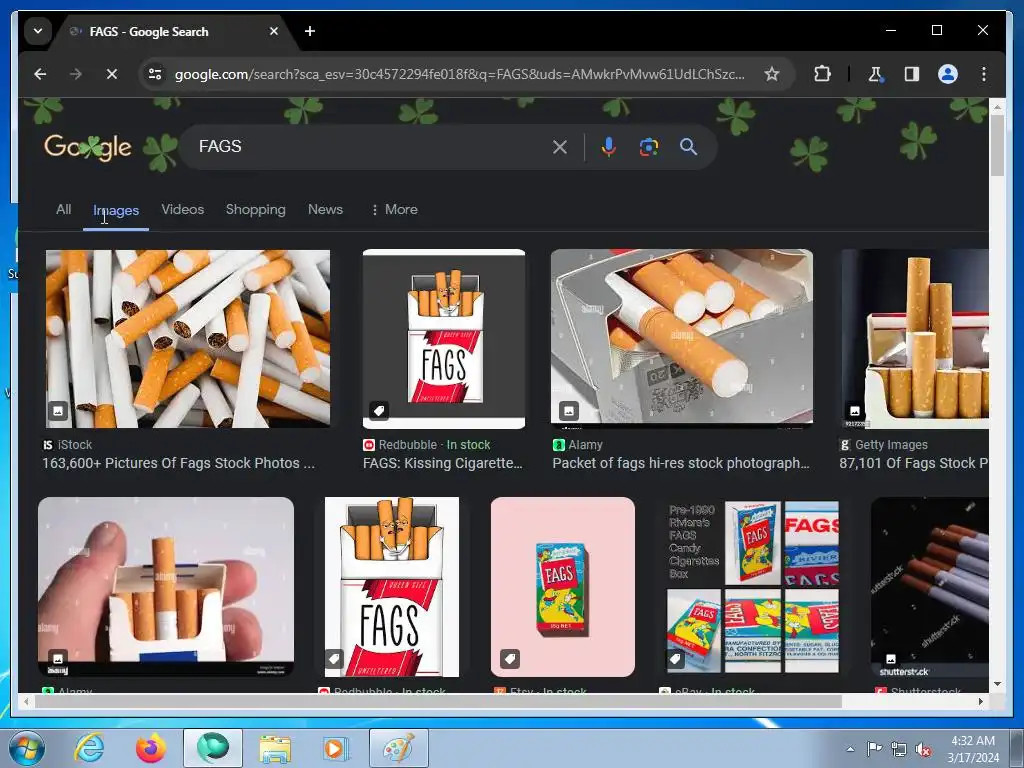Screen dimensions: 1024x768
Task: Submit search with magnifier icon
Action: [688, 146]
